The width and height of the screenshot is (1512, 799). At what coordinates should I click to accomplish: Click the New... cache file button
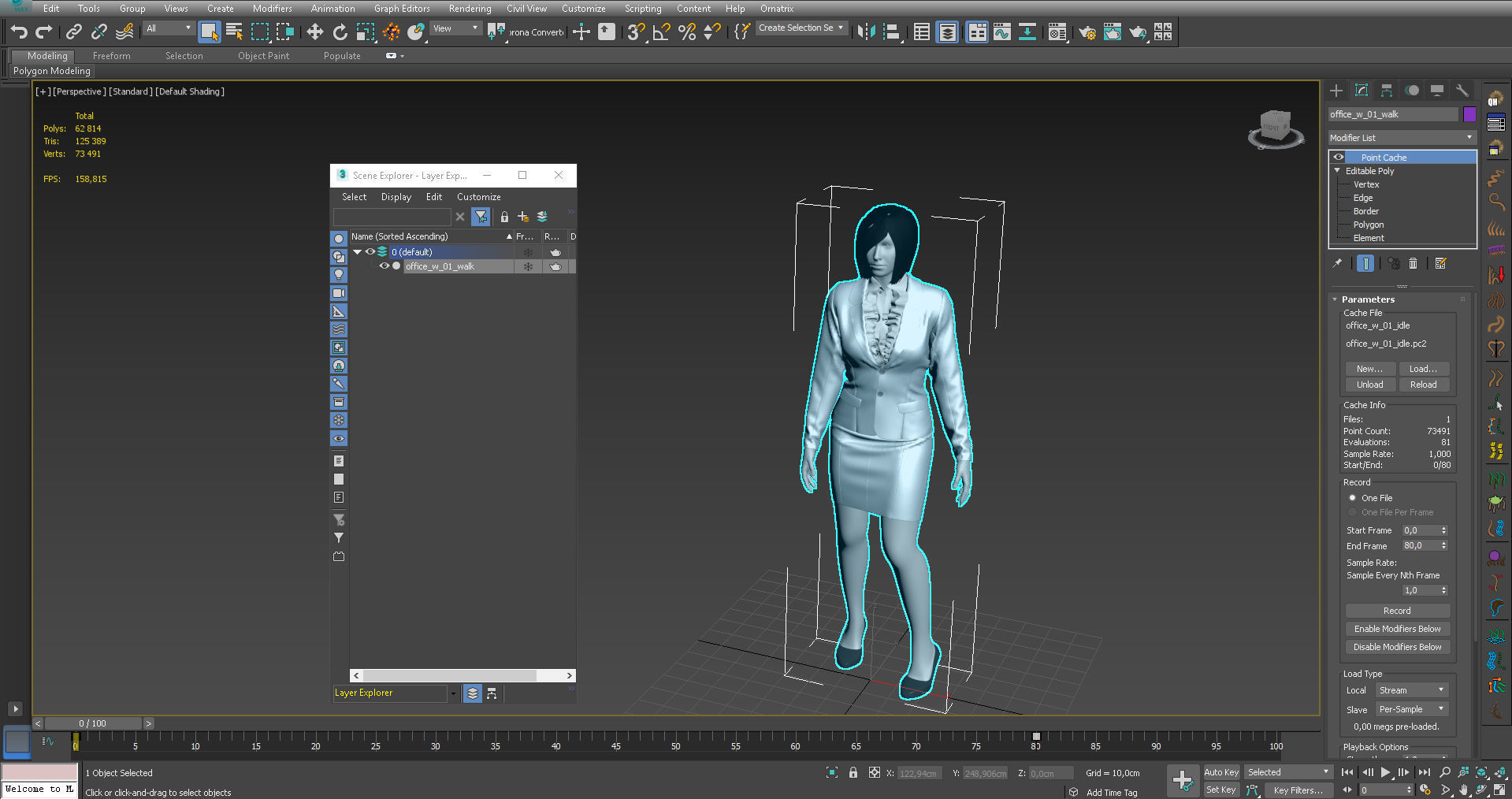point(1369,369)
